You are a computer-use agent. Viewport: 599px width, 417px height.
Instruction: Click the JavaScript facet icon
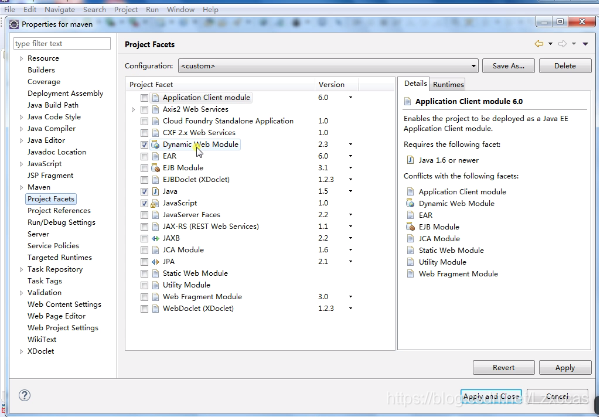coord(155,203)
